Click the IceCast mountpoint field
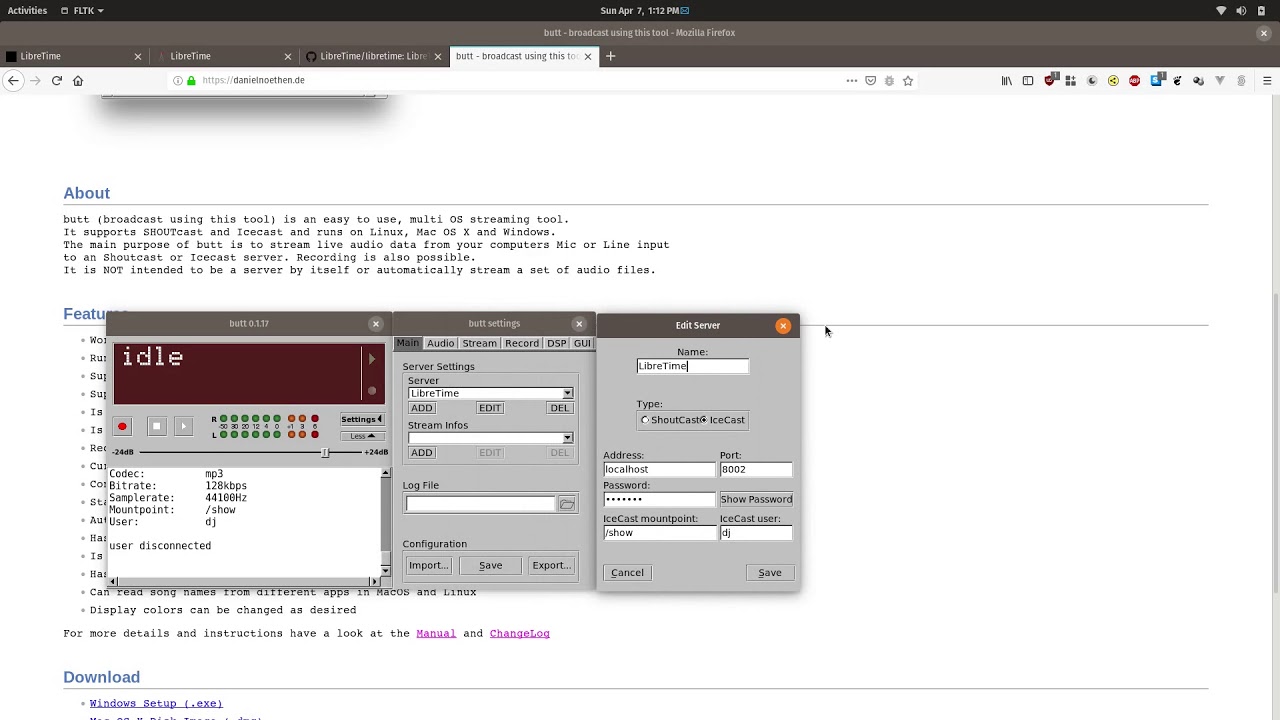 659,533
